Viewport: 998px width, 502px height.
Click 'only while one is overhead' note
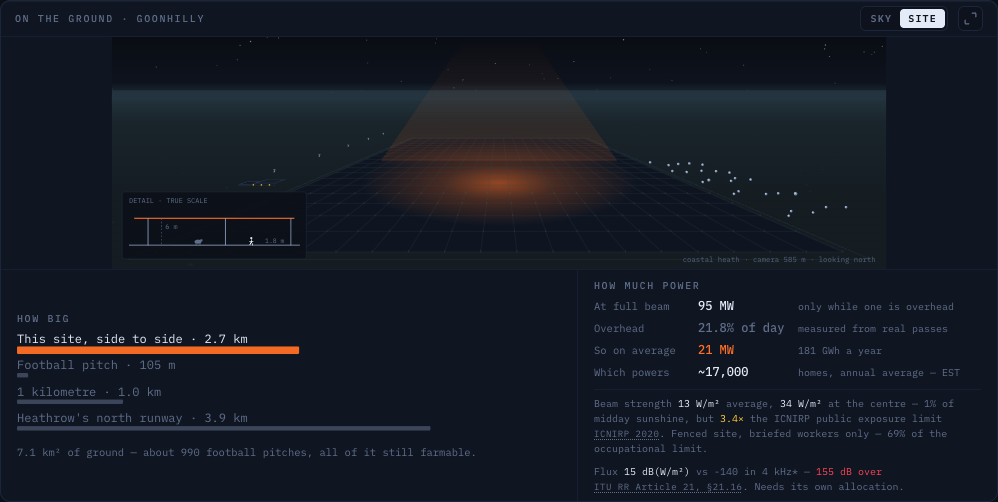[876, 307]
